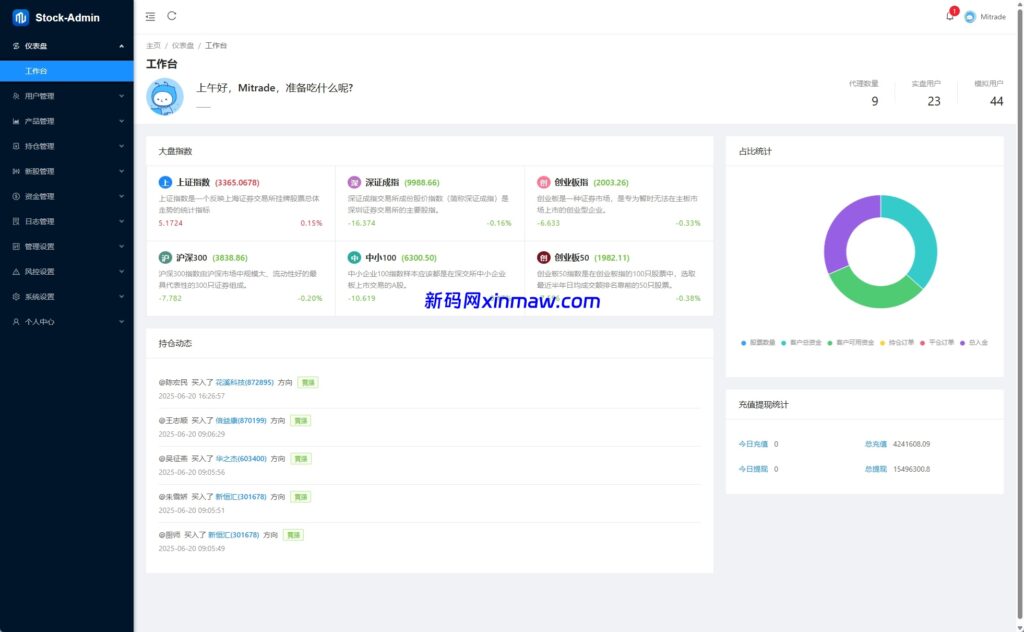
Task: Open the 花溪科技(872895) stock link
Action: click(244, 382)
